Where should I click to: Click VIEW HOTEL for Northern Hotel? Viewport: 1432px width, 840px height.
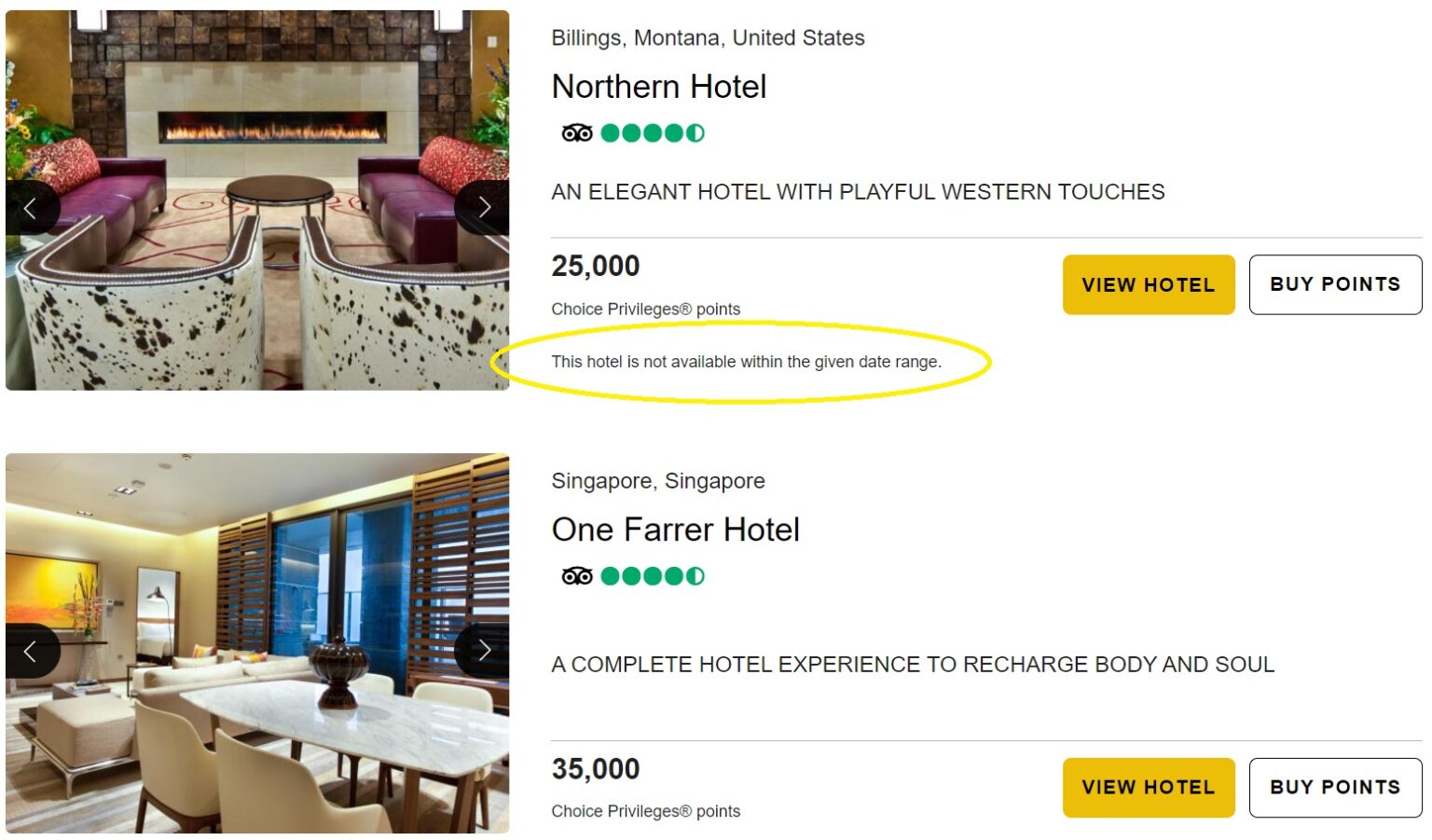tap(1149, 284)
